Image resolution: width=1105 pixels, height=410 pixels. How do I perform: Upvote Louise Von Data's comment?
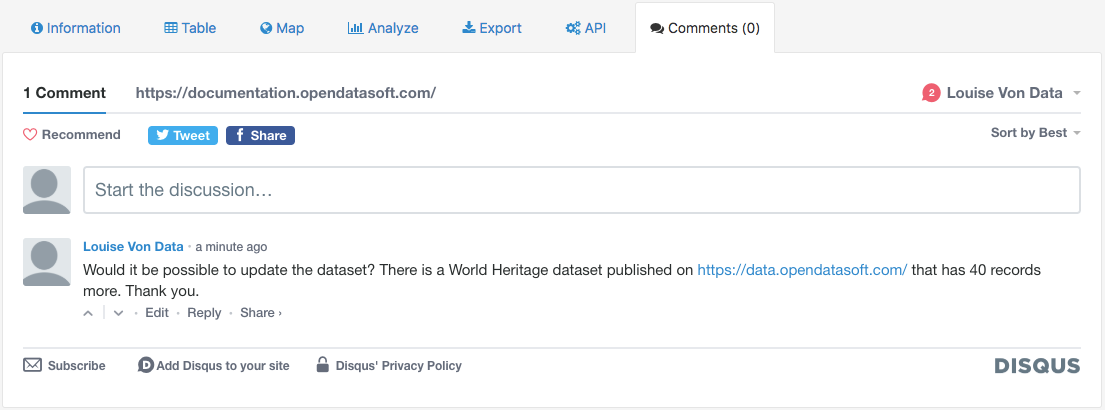[x=88, y=313]
